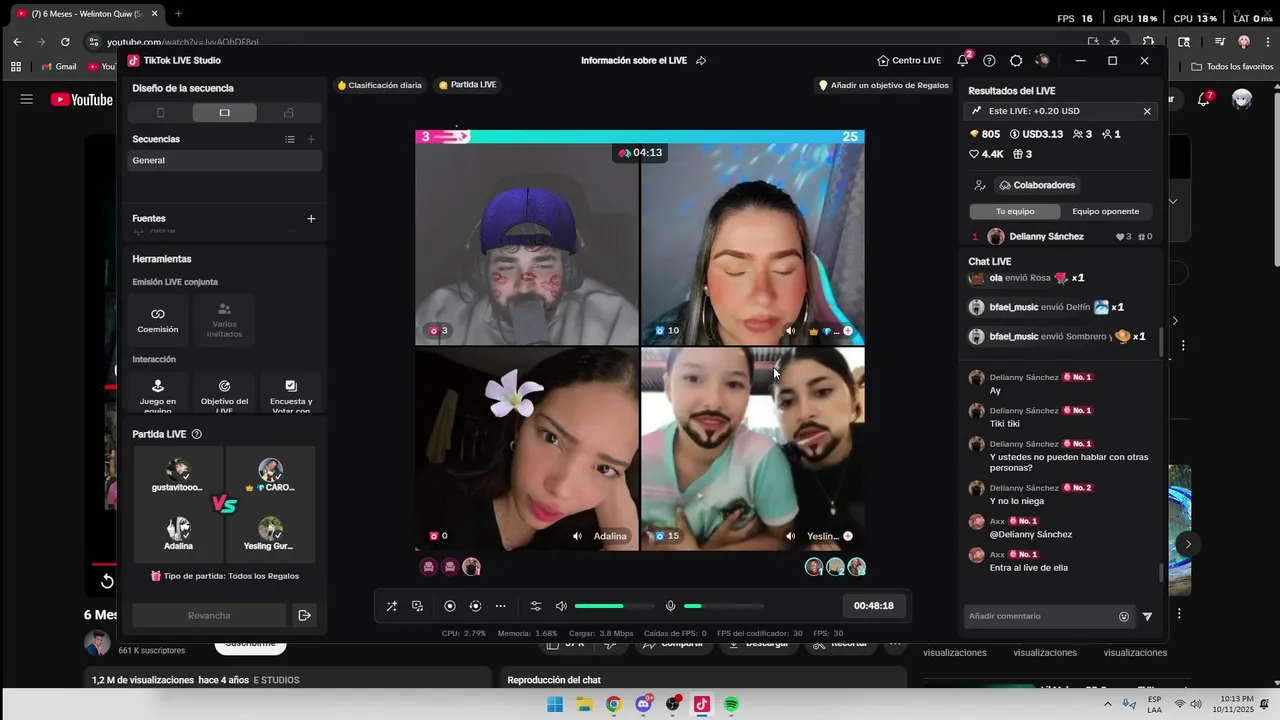Click the Revancha button
This screenshot has width=1280, height=720.
tap(209, 616)
